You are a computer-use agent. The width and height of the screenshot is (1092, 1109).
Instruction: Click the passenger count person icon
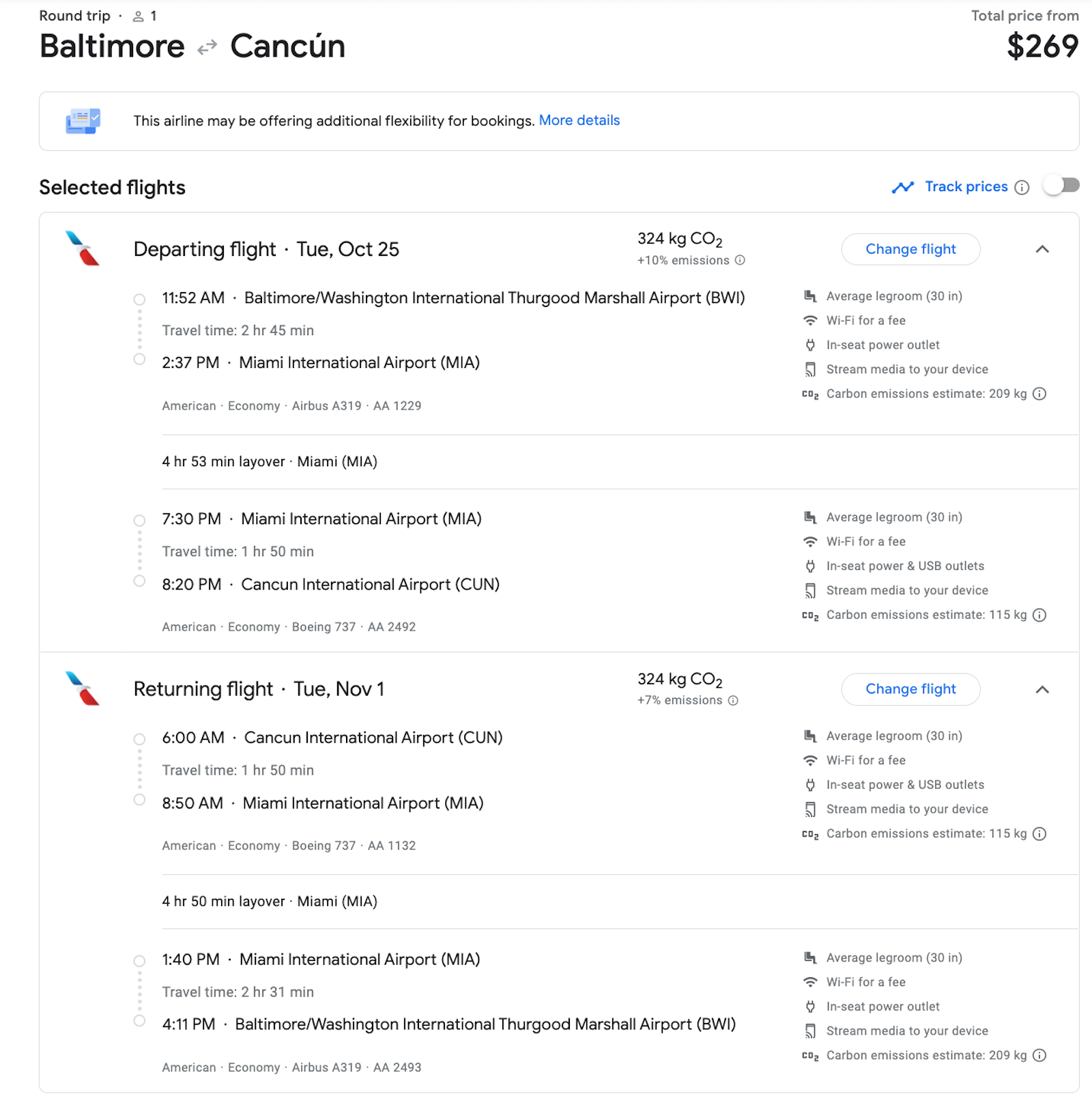click(136, 15)
